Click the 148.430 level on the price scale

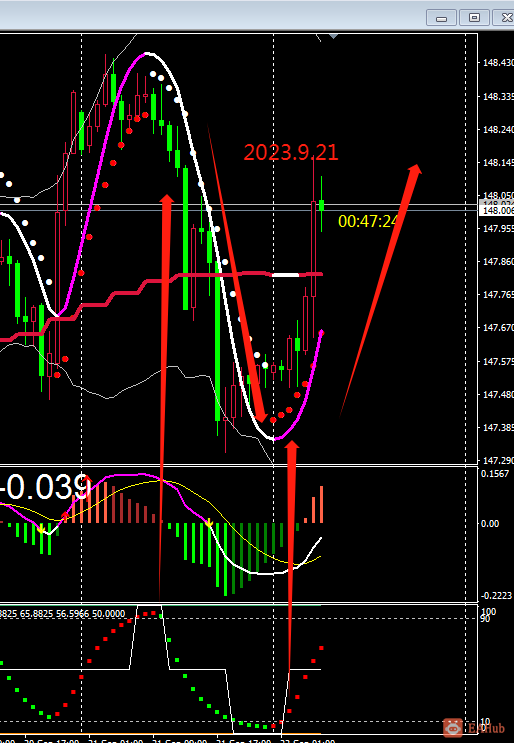pos(498,63)
